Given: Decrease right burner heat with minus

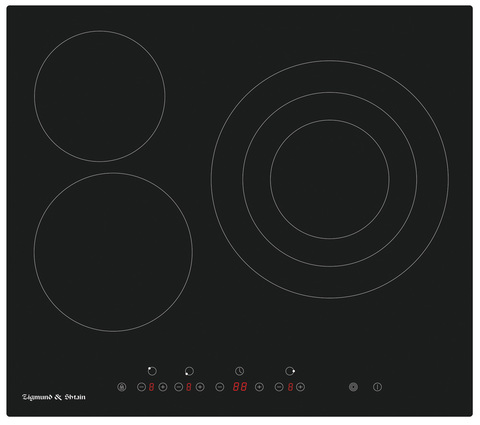Looking at the screenshot, I should point(279,387).
